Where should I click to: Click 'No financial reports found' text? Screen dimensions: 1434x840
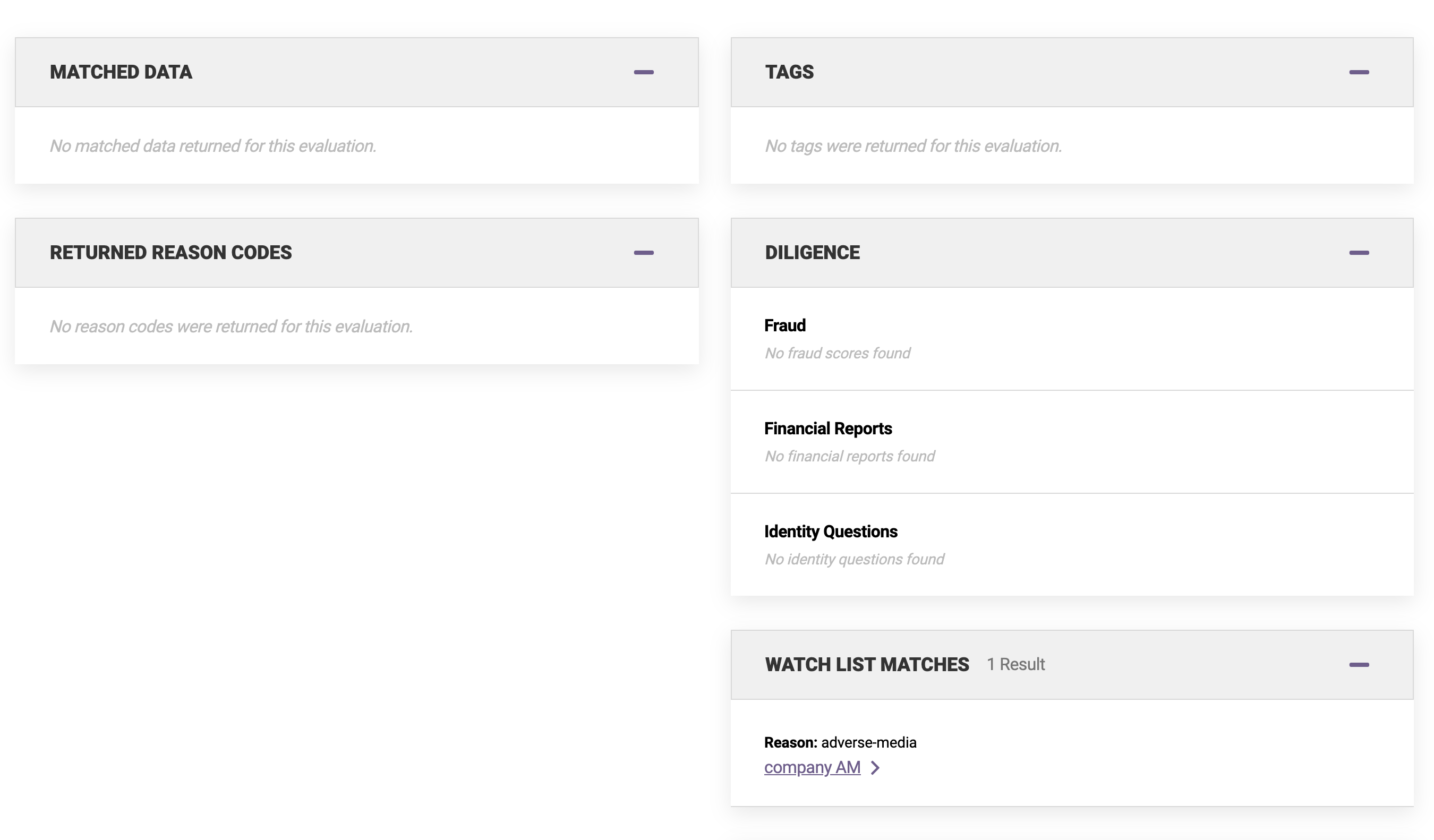[850, 456]
